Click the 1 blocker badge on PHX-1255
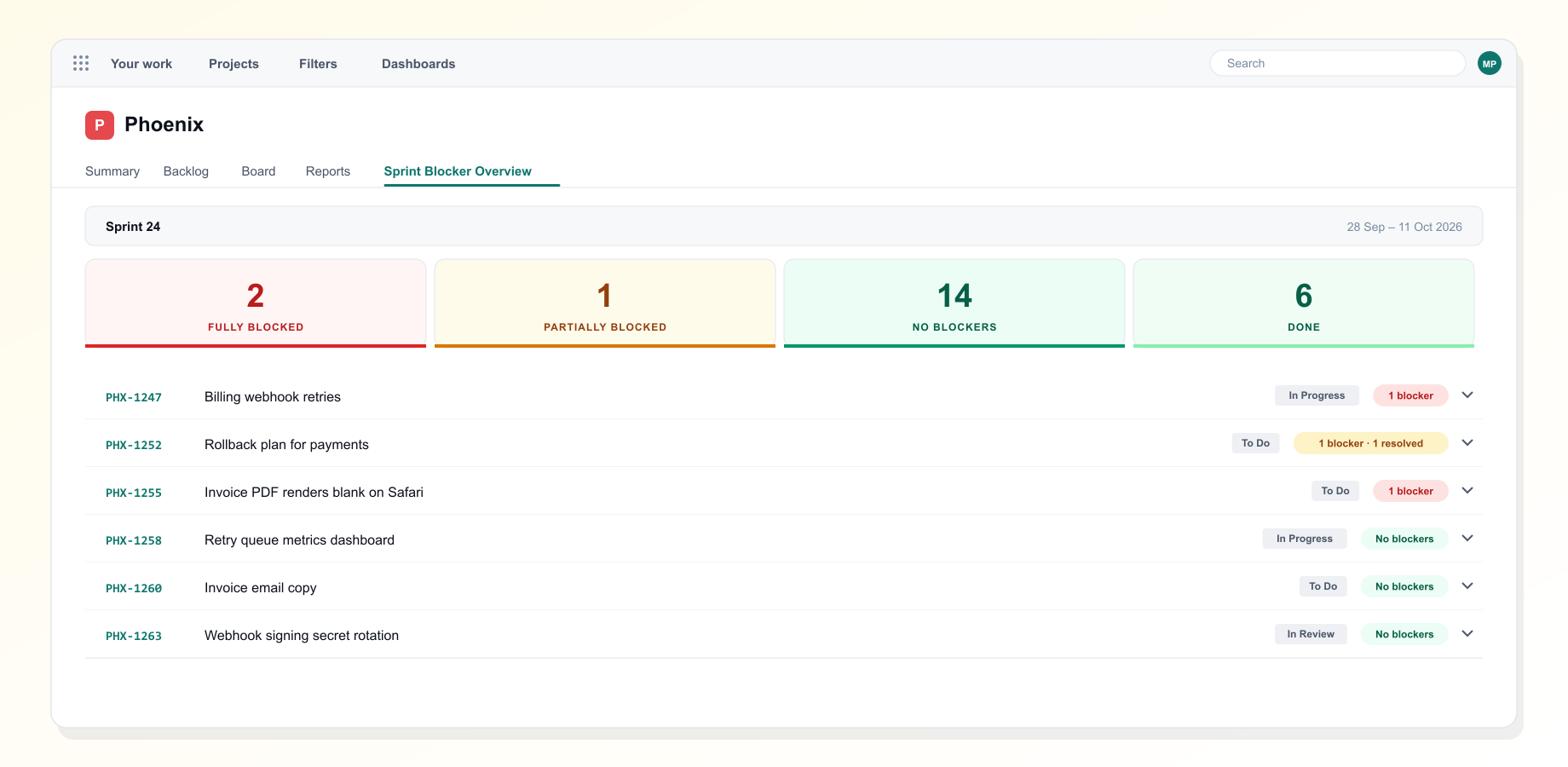This screenshot has height=767, width=1568. coord(1410,491)
